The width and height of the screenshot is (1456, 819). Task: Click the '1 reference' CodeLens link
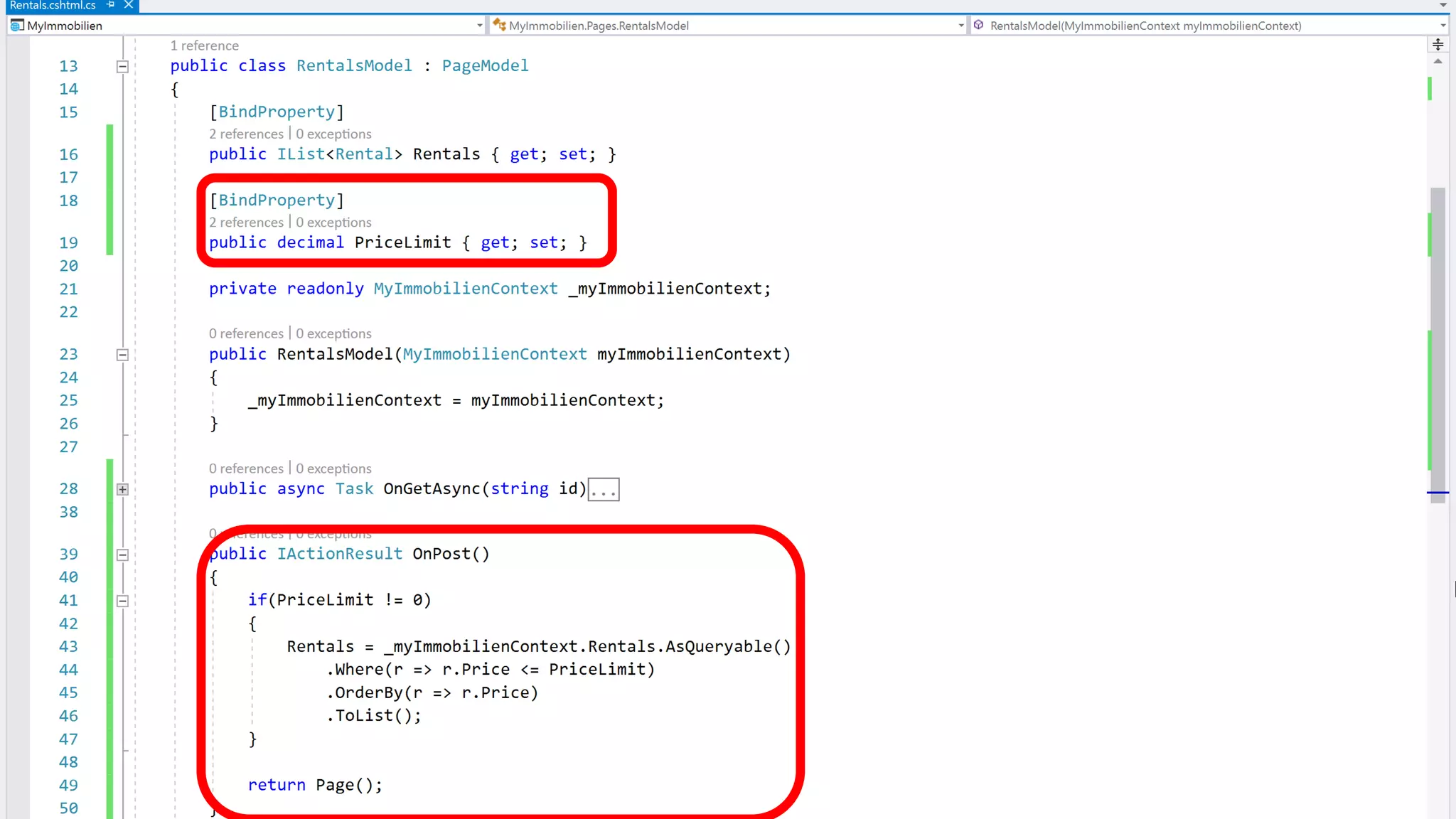tap(204, 45)
